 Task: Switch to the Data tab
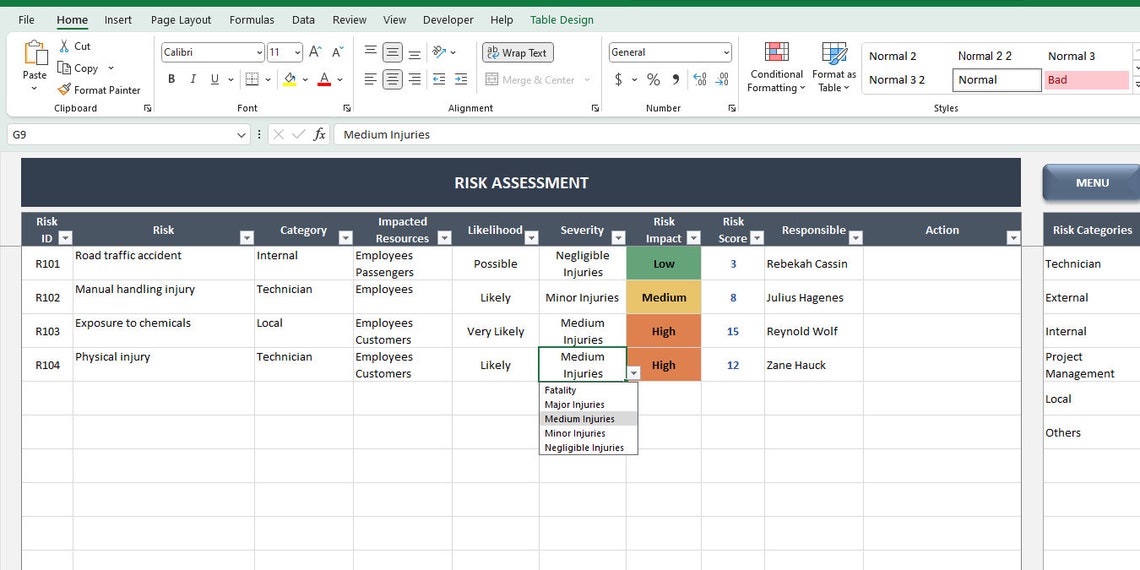303,20
